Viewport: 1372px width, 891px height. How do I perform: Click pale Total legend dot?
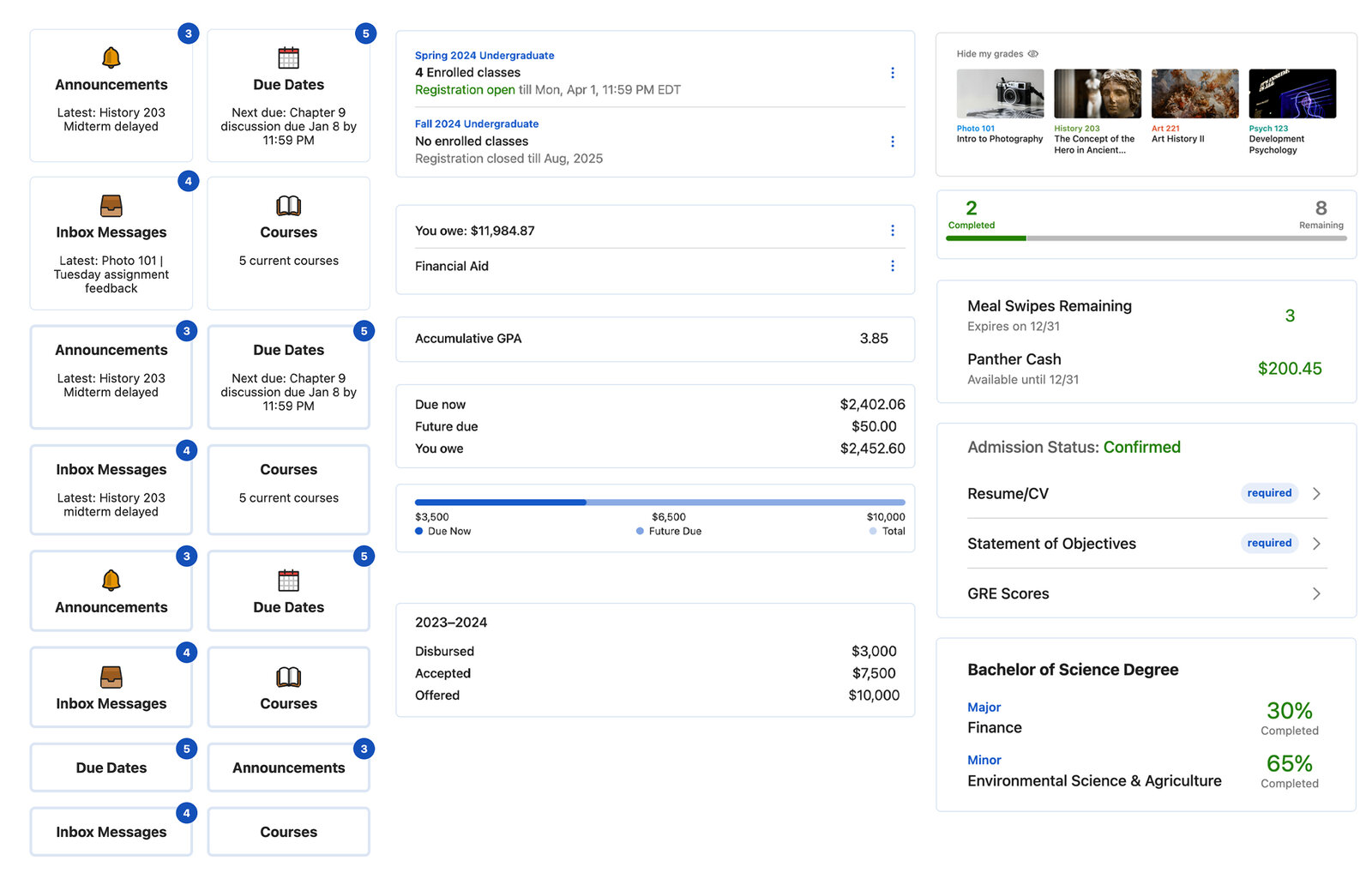(x=873, y=531)
